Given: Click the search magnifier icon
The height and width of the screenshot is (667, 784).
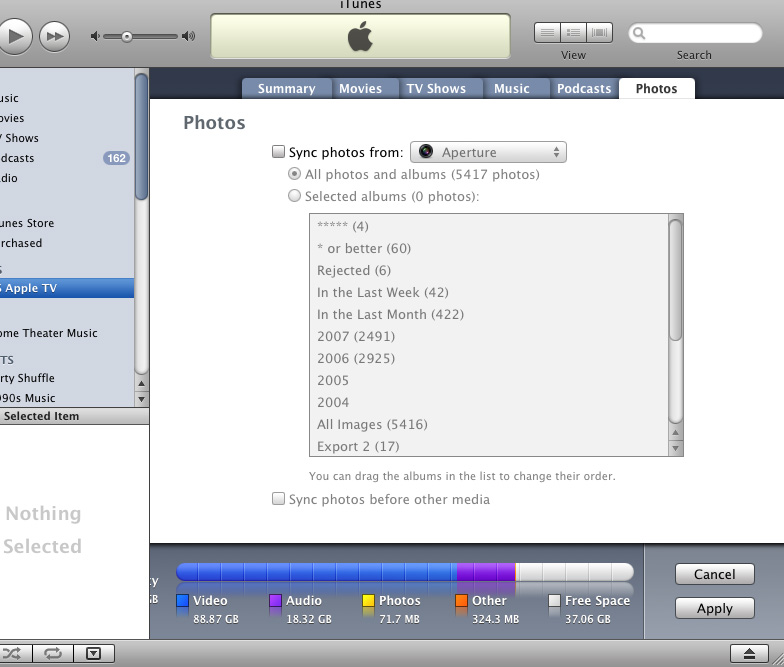Looking at the screenshot, I should point(638,34).
